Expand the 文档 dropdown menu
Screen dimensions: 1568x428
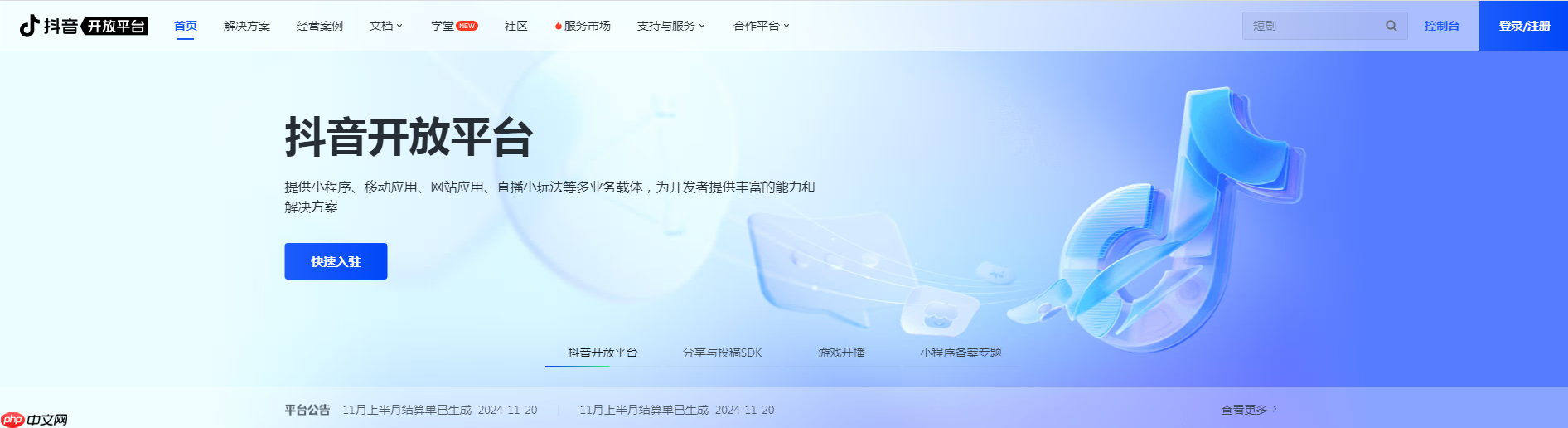(x=386, y=26)
